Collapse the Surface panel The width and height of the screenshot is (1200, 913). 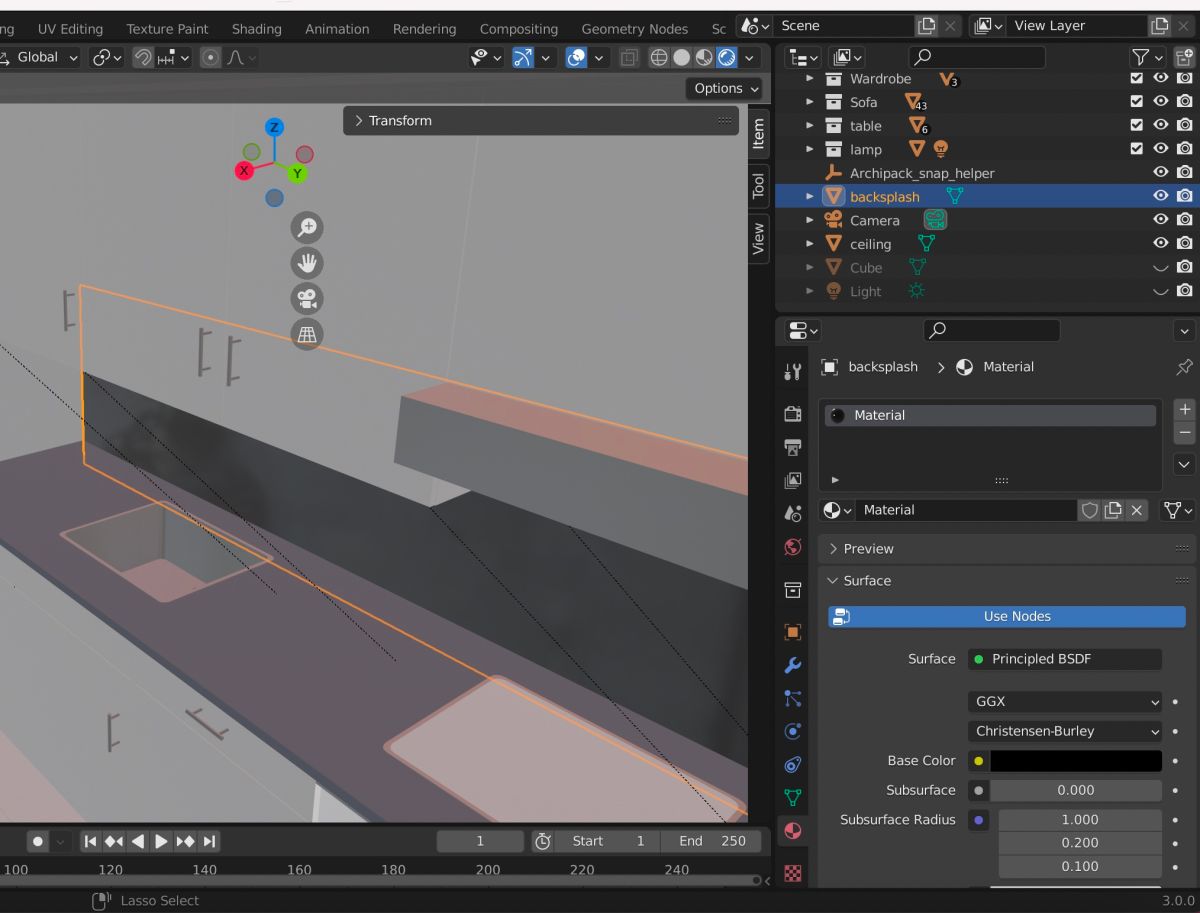click(1007, 581)
